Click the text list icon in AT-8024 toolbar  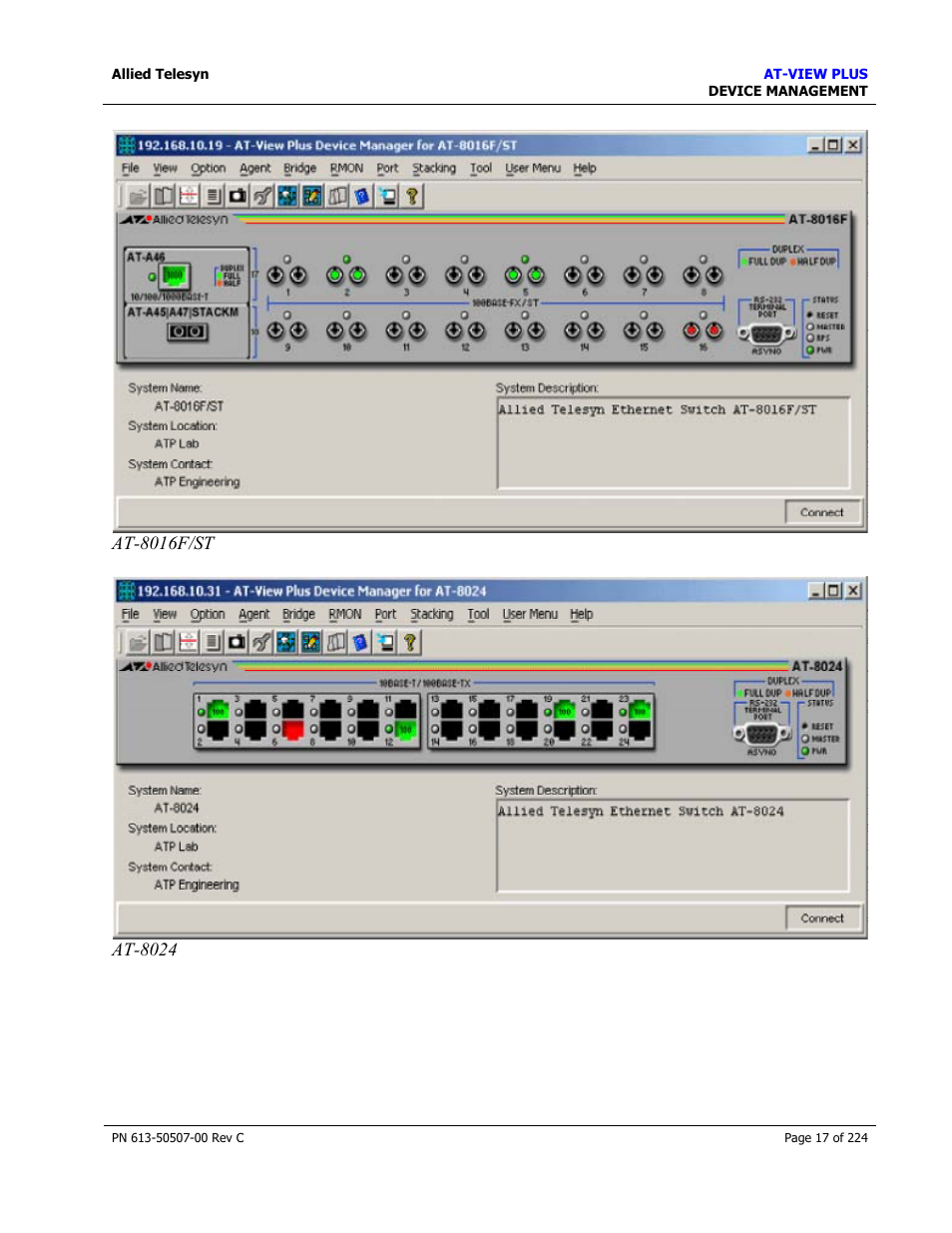[x=213, y=642]
